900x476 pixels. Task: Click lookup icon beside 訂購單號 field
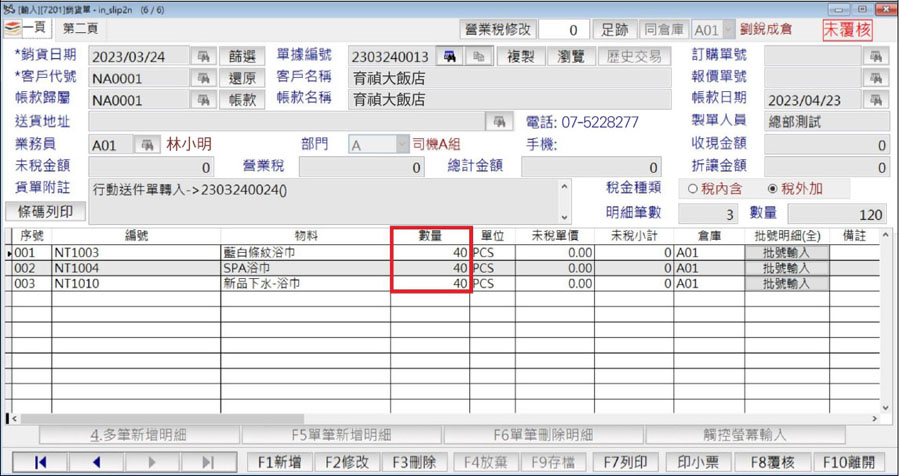(876, 56)
